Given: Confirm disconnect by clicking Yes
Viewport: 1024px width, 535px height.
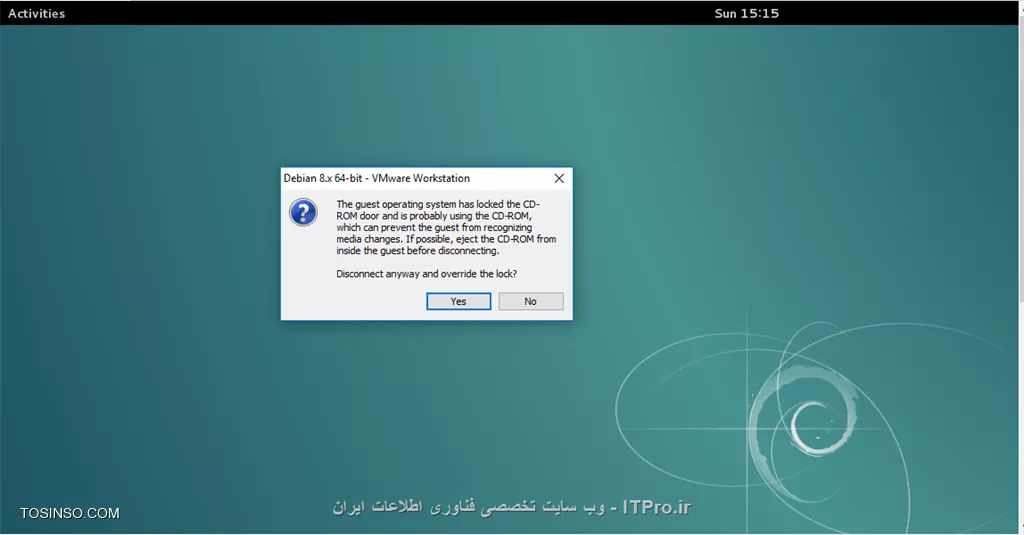Looking at the screenshot, I should 458,301.
